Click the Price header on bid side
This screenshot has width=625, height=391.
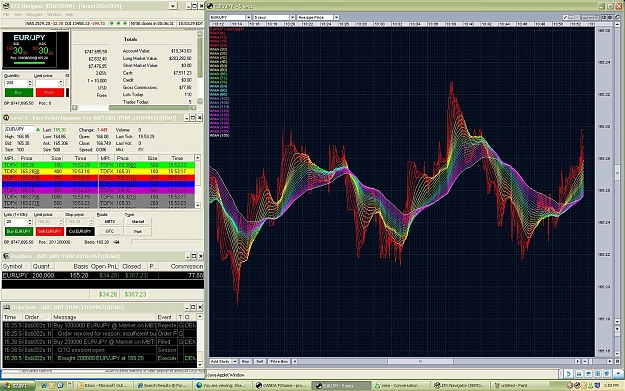[32, 158]
